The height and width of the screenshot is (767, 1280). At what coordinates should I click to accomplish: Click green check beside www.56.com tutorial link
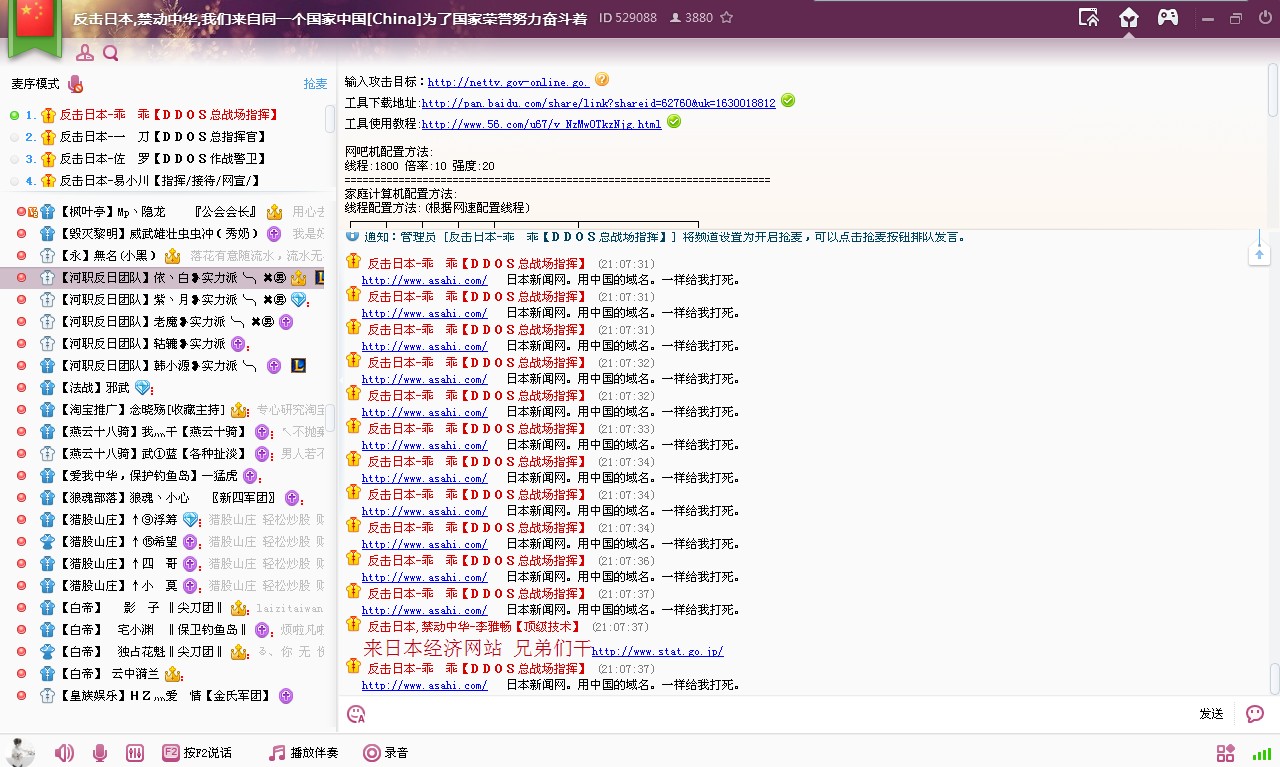point(674,121)
